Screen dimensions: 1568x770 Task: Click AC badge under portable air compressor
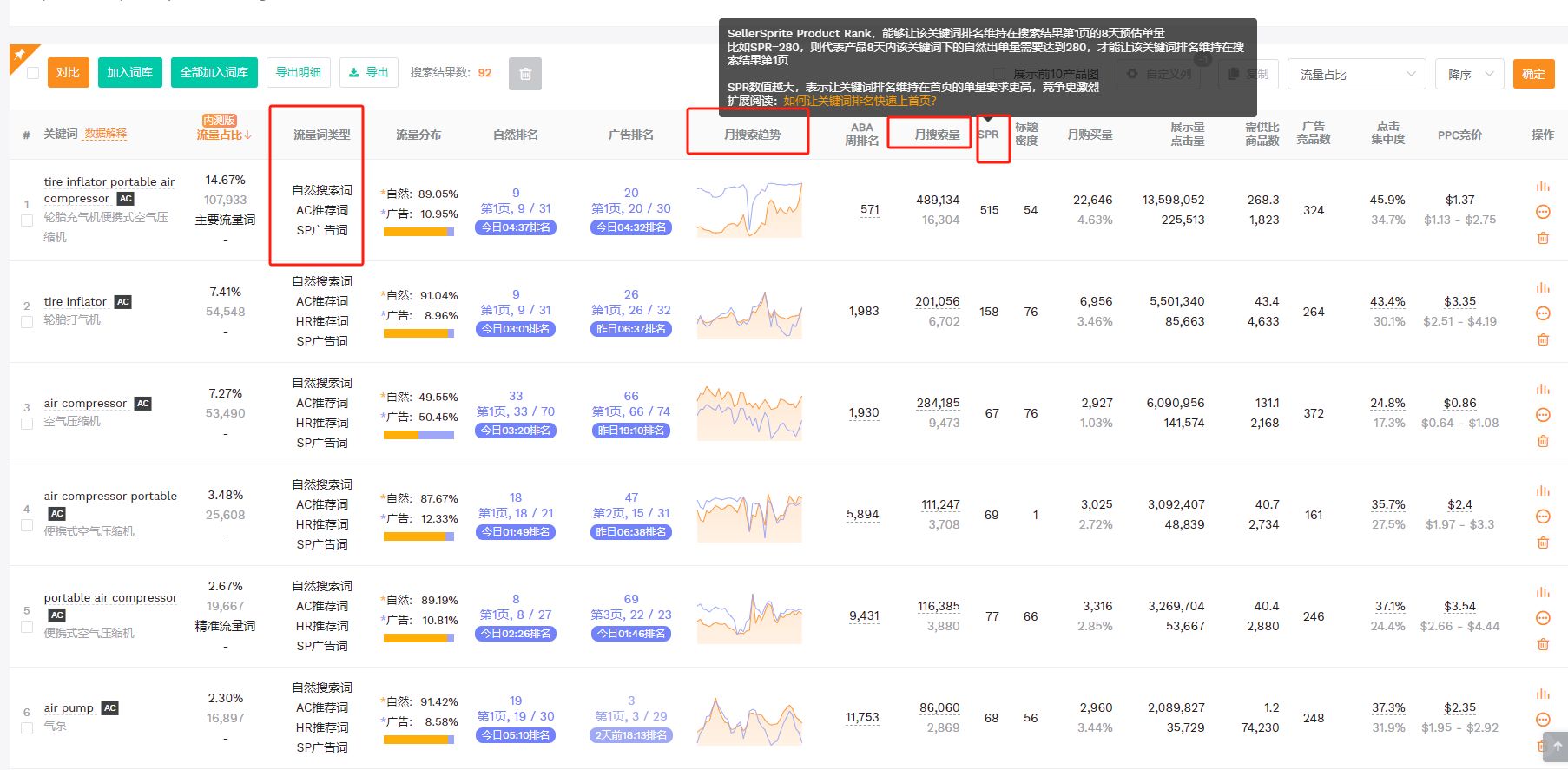[x=57, y=615]
